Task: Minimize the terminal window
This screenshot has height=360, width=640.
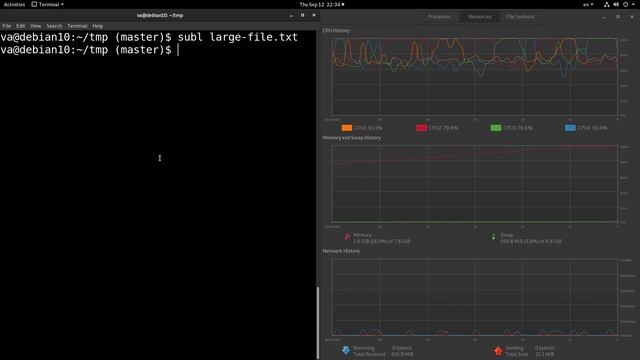Action: (x=291, y=16)
